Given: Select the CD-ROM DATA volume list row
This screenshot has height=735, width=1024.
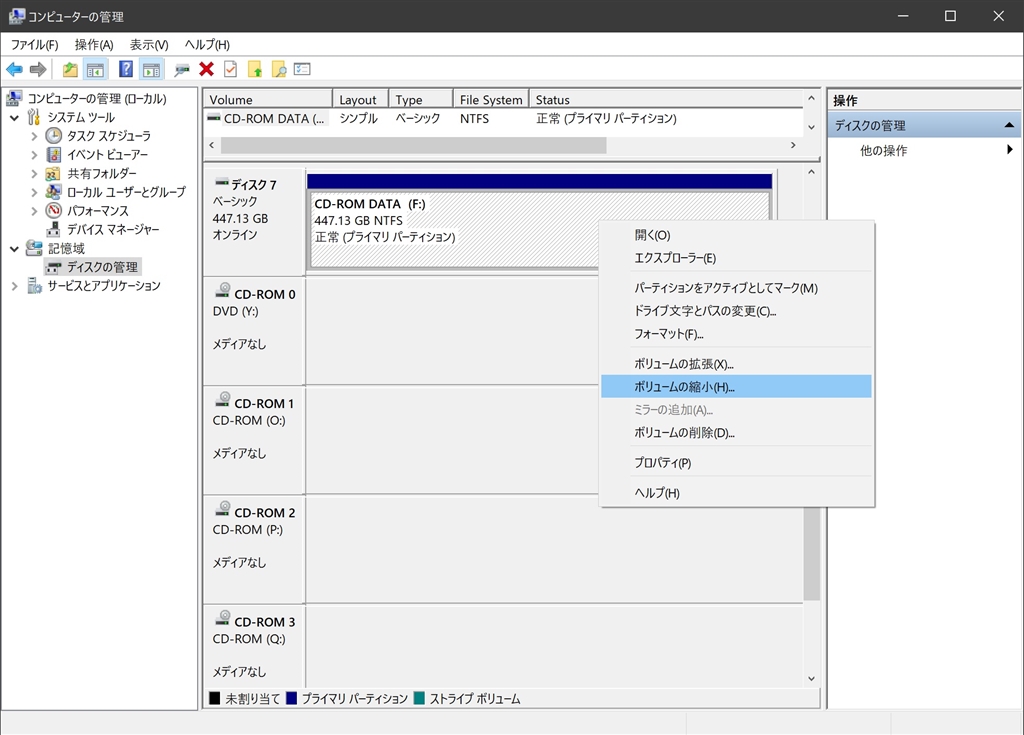Looking at the screenshot, I should pyautogui.click(x=503, y=119).
